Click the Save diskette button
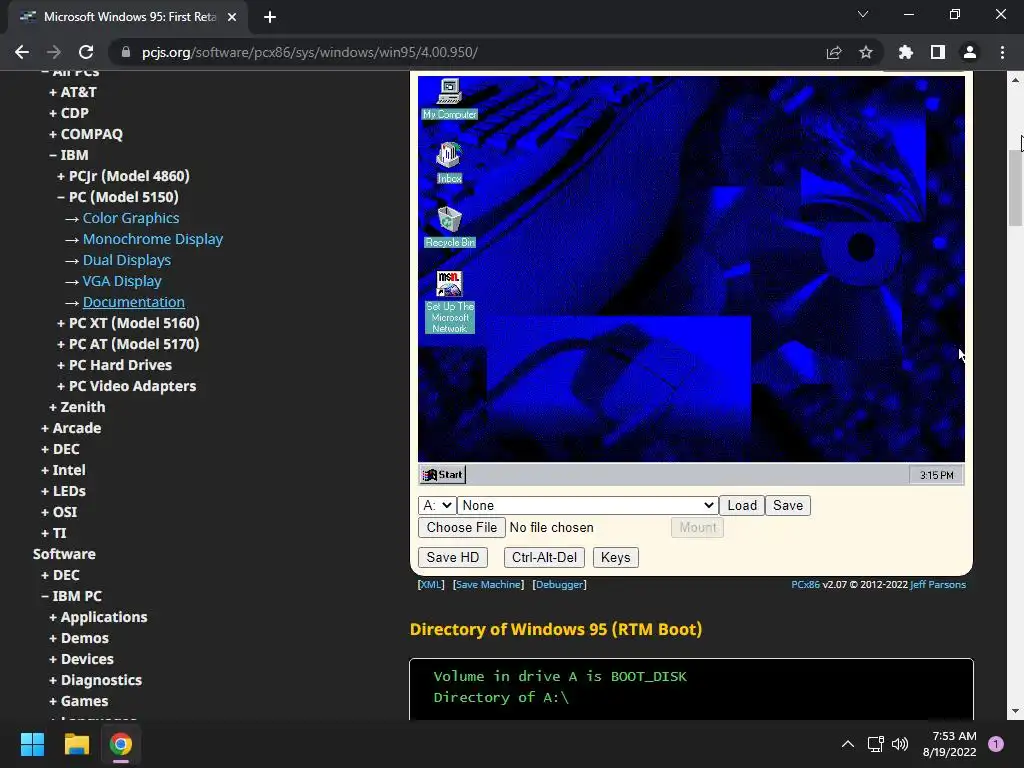This screenshot has height=768, width=1024. pyautogui.click(x=788, y=505)
